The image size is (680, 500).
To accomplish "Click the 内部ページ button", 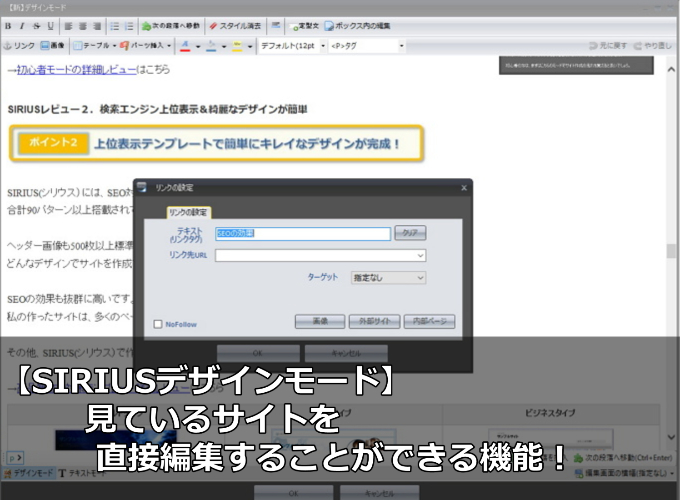I will (x=429, y=321).
